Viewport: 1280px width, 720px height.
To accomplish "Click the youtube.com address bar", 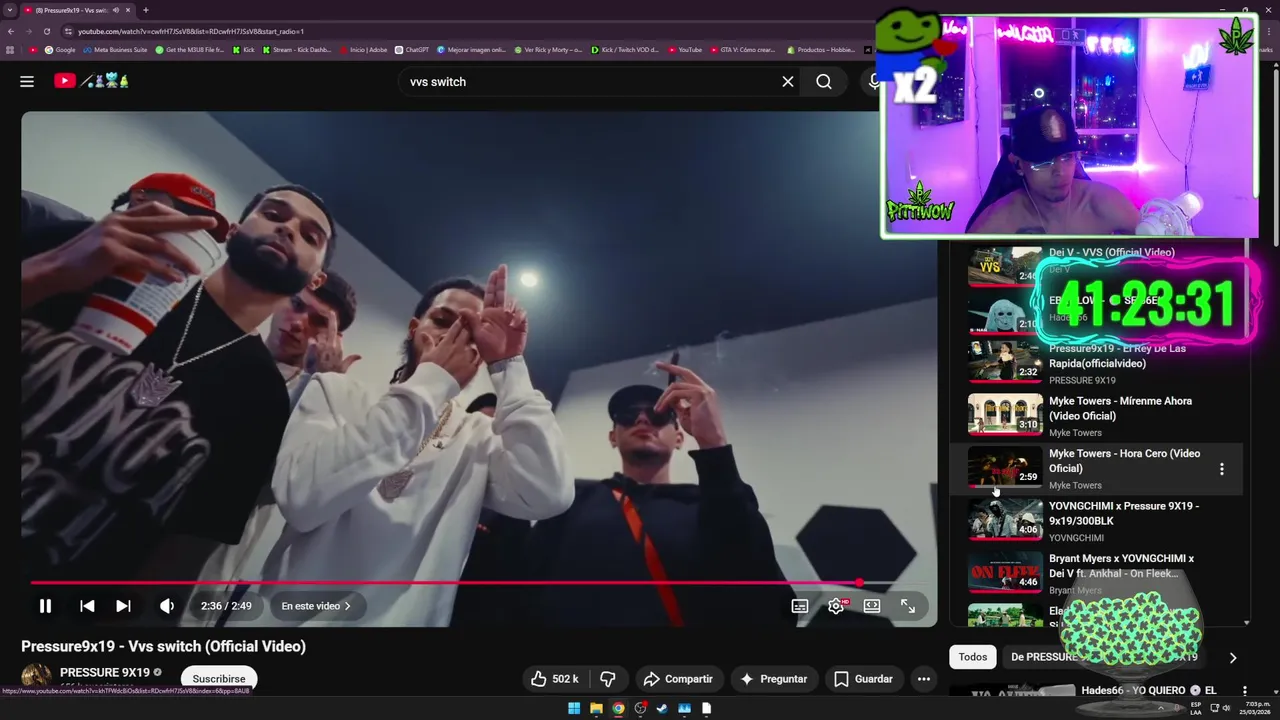I will [190, 31].
